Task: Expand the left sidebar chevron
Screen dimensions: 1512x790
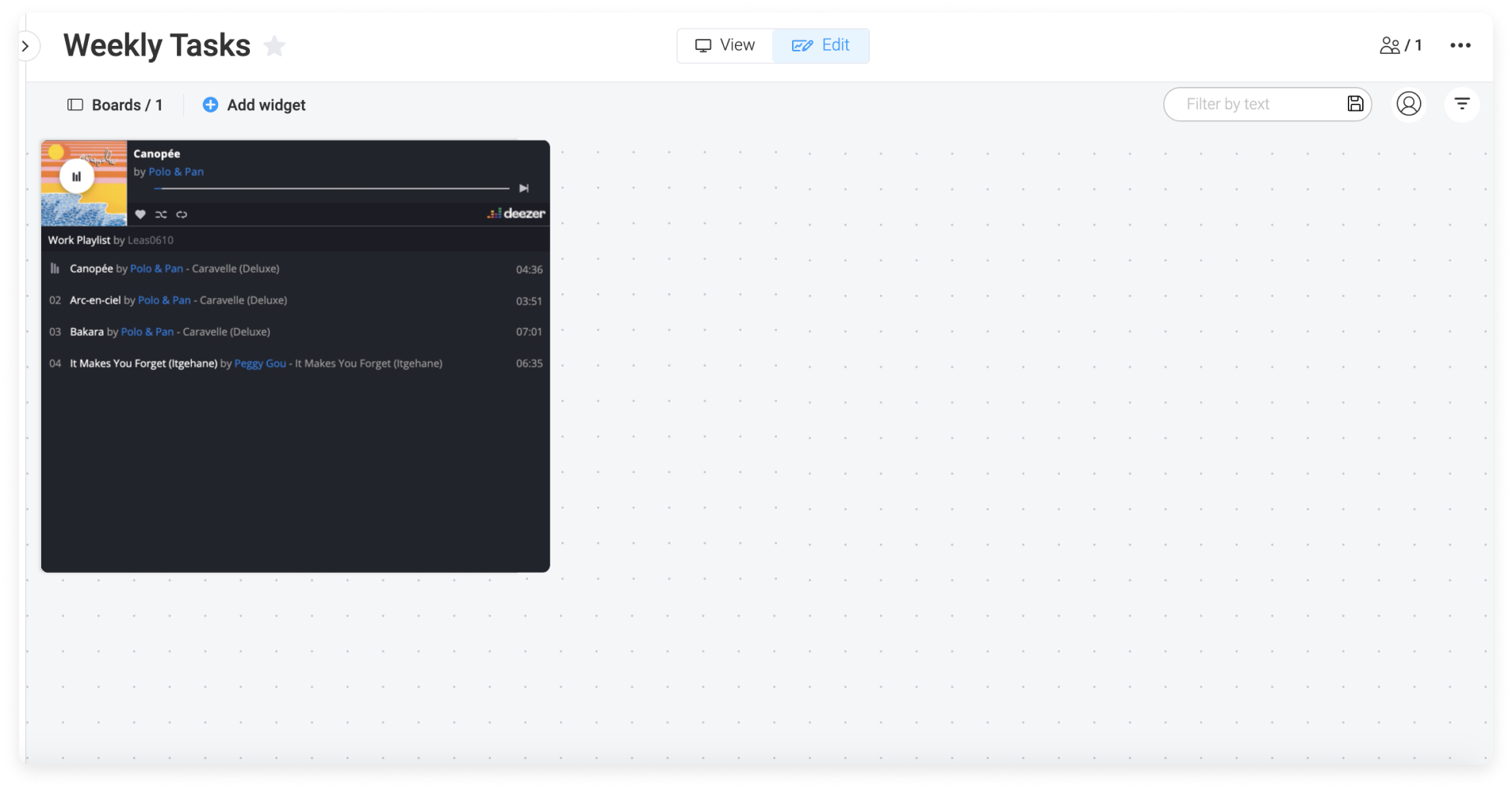Action: click(x=25, y=46)
